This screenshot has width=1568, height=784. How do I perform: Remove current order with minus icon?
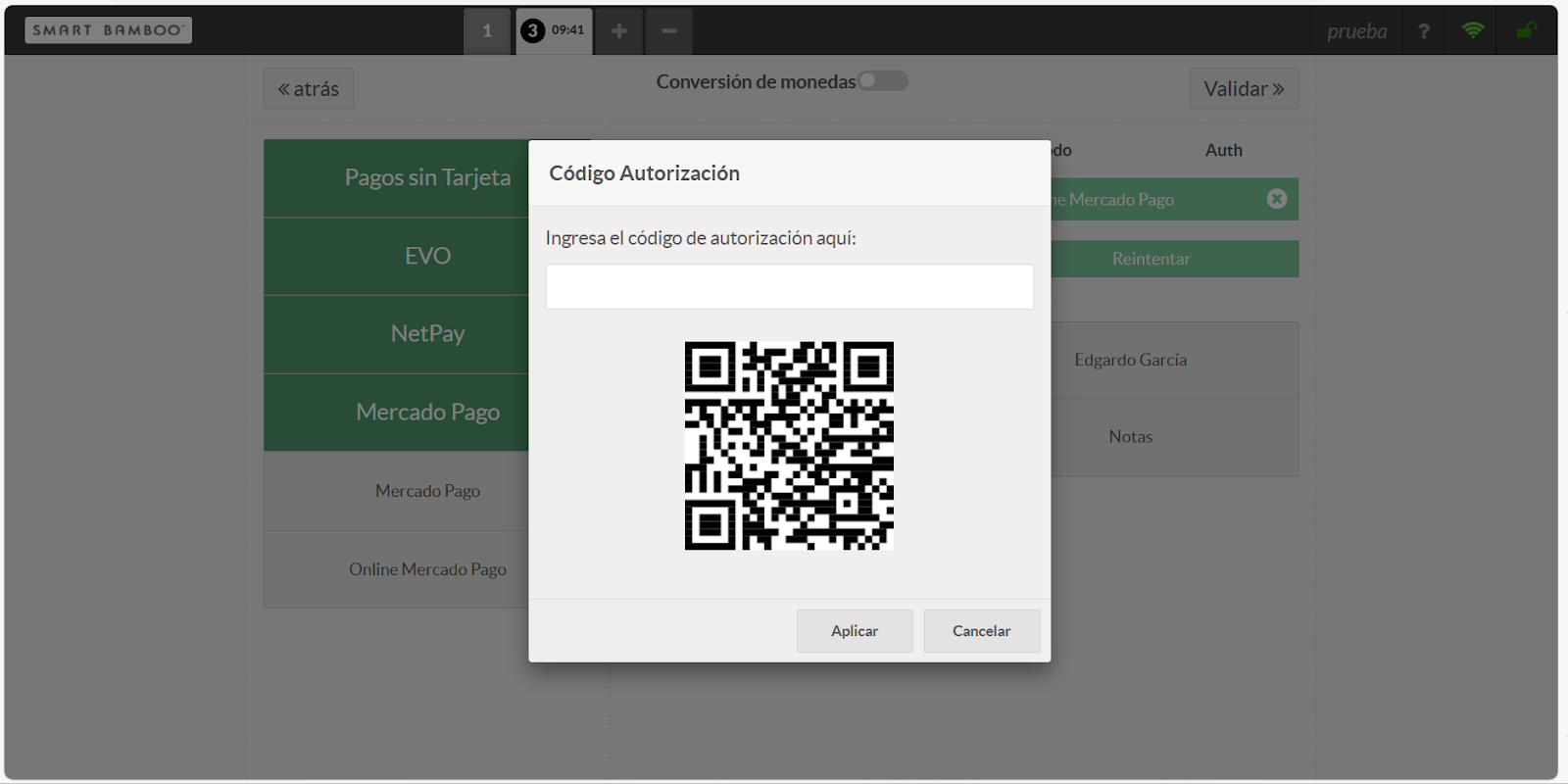[669, 31]
